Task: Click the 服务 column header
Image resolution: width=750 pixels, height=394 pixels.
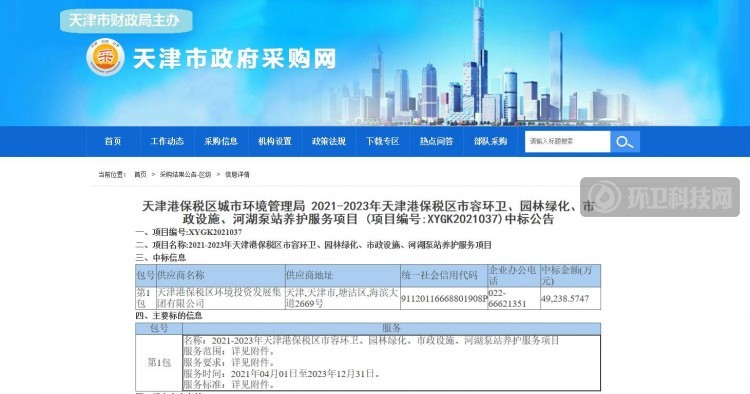Action: pyautogui.click(x=391, y=328)
